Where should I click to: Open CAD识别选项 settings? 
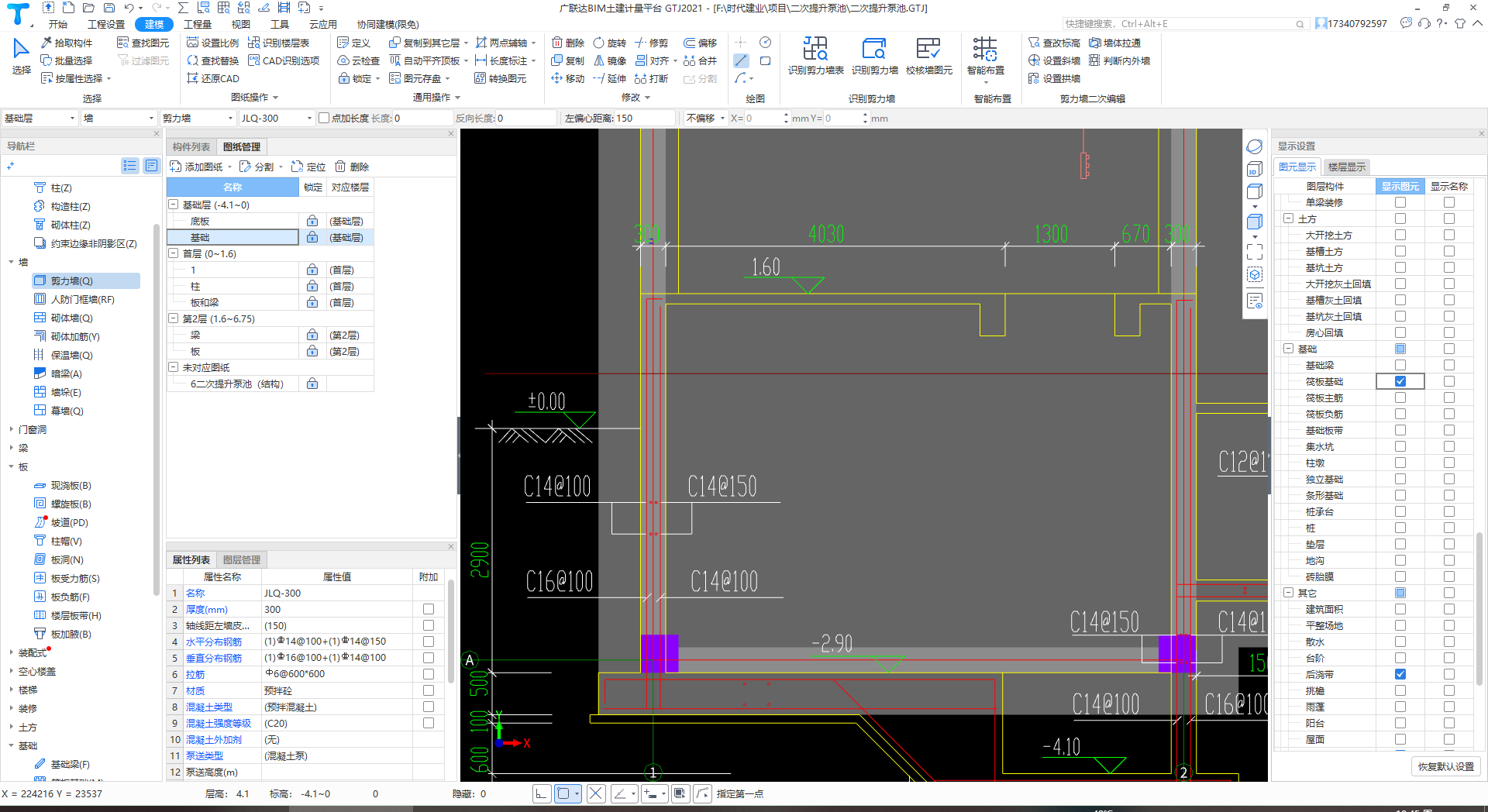point(284,60)
